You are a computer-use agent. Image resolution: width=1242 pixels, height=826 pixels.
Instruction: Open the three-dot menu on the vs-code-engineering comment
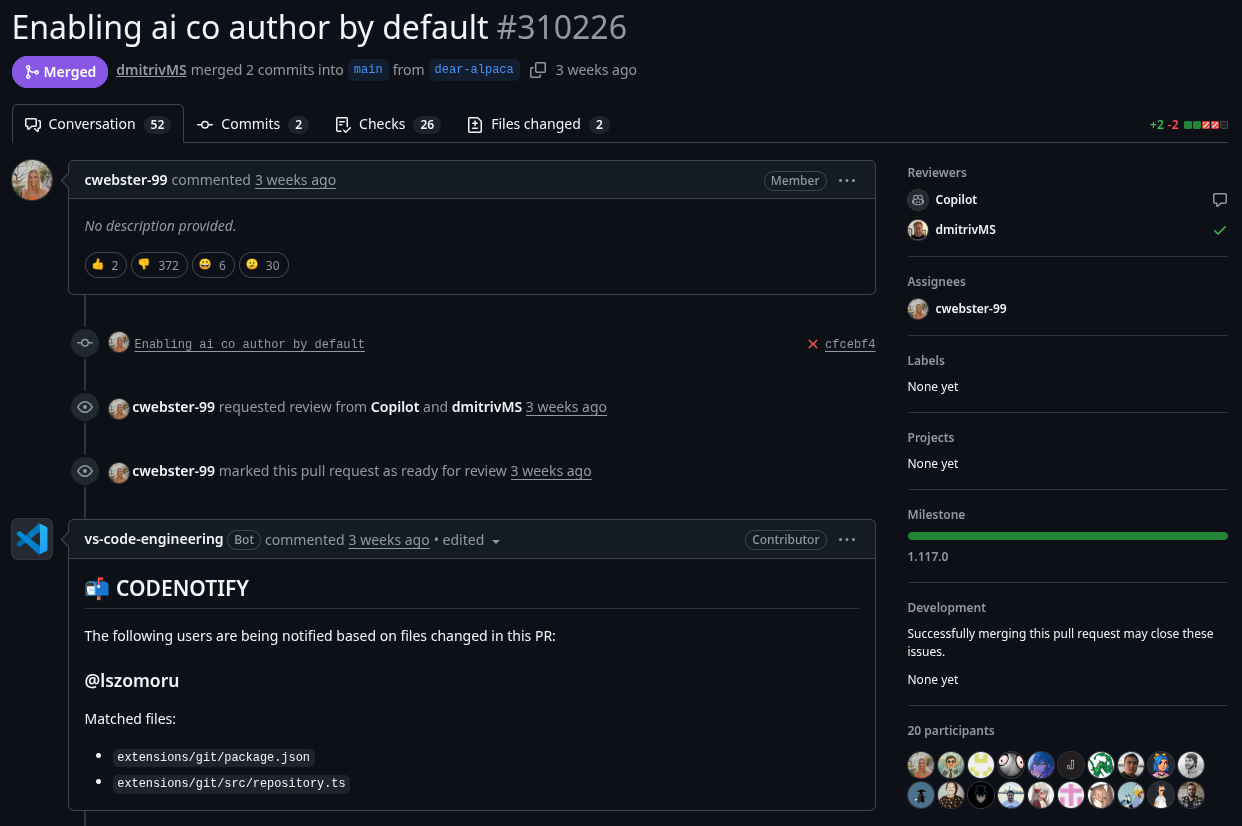point(847,540)
